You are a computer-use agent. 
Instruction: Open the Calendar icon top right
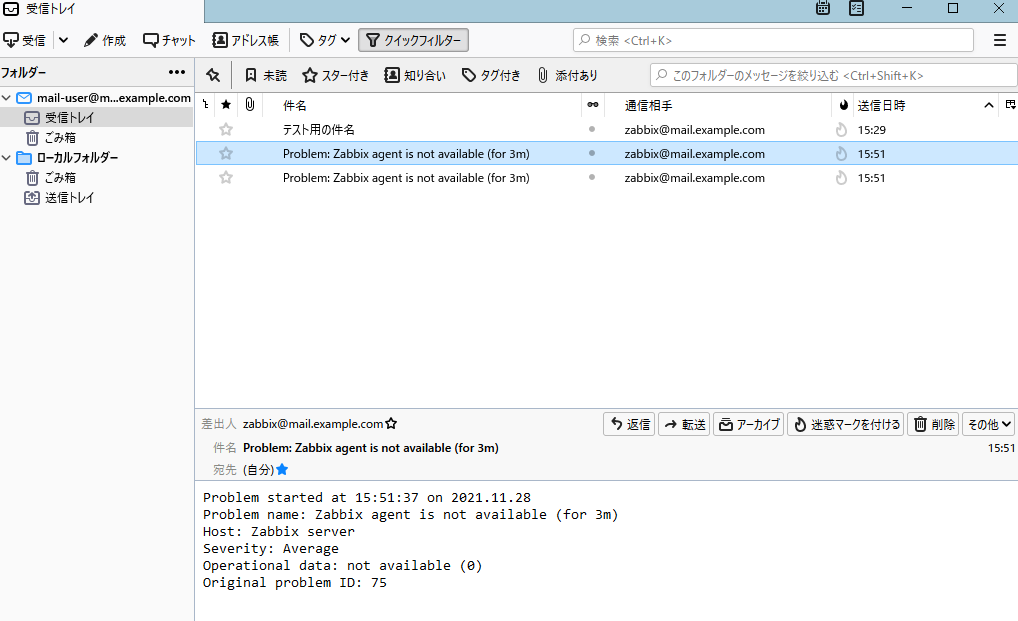click(x=822, y=8)
